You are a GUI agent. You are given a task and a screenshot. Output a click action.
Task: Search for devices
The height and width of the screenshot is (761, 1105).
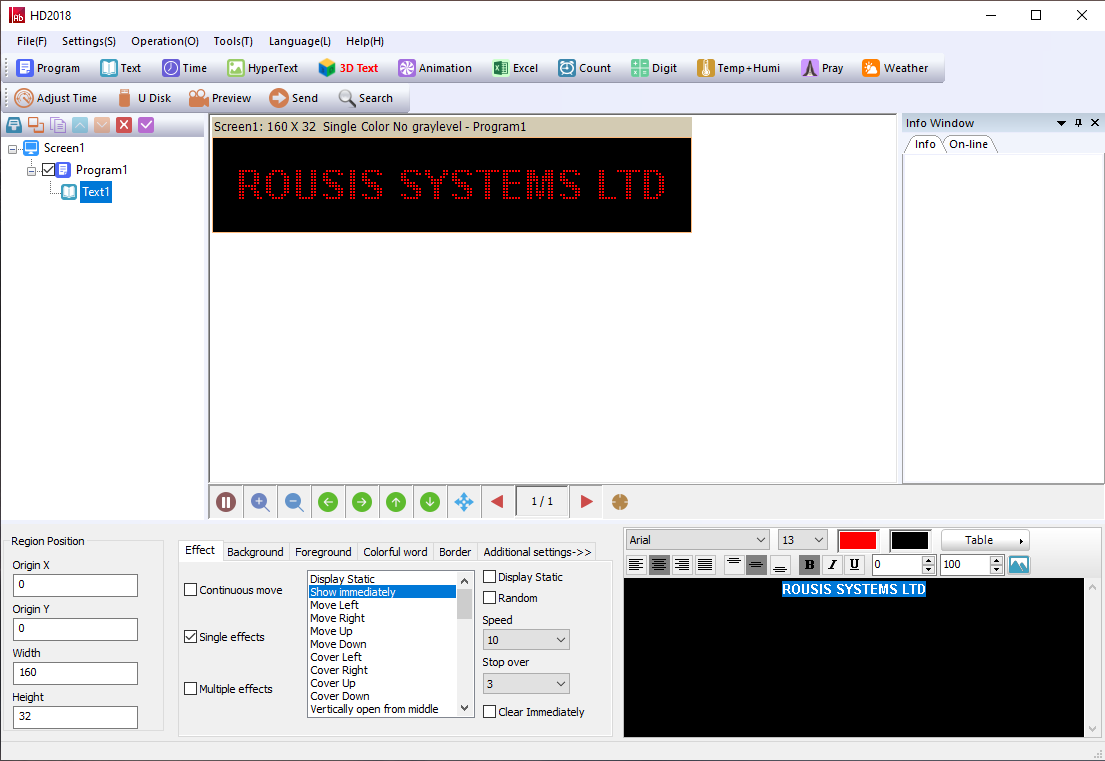366,98
